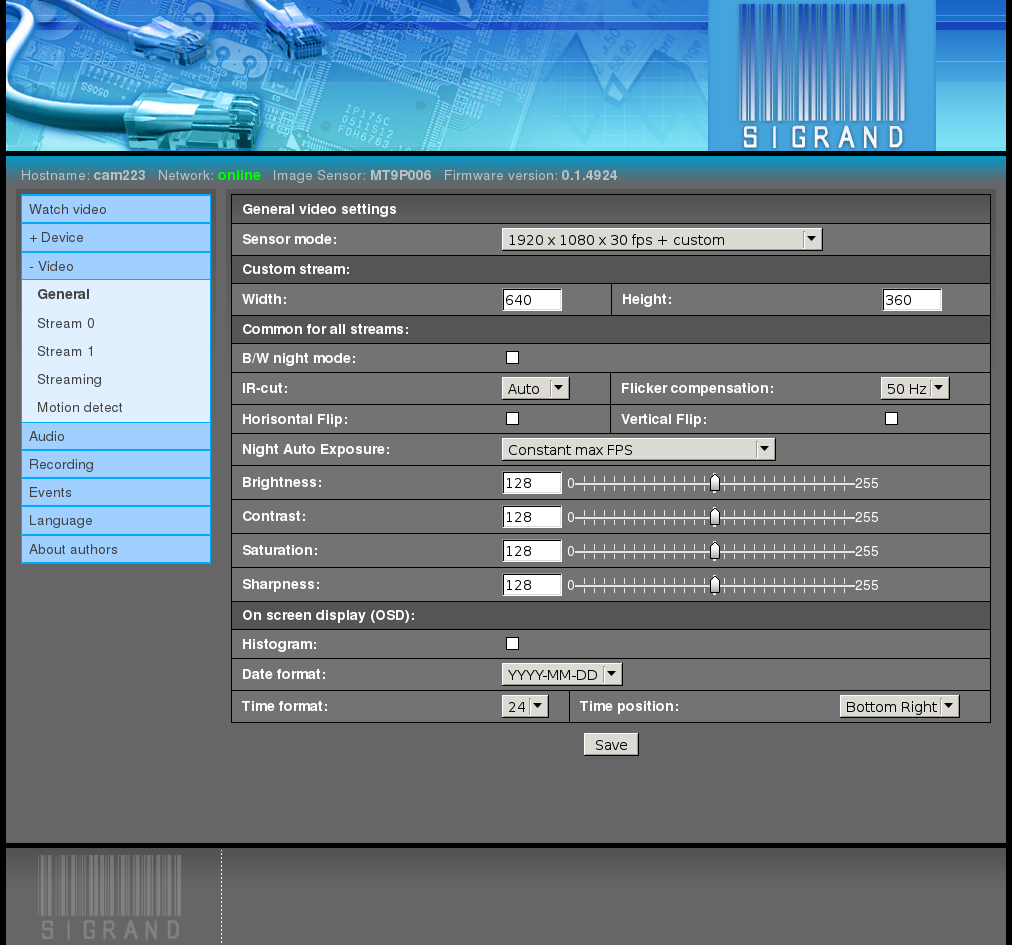Click the Saturation slider handle
Screen dimensions: 1012x945
point(714,551)
